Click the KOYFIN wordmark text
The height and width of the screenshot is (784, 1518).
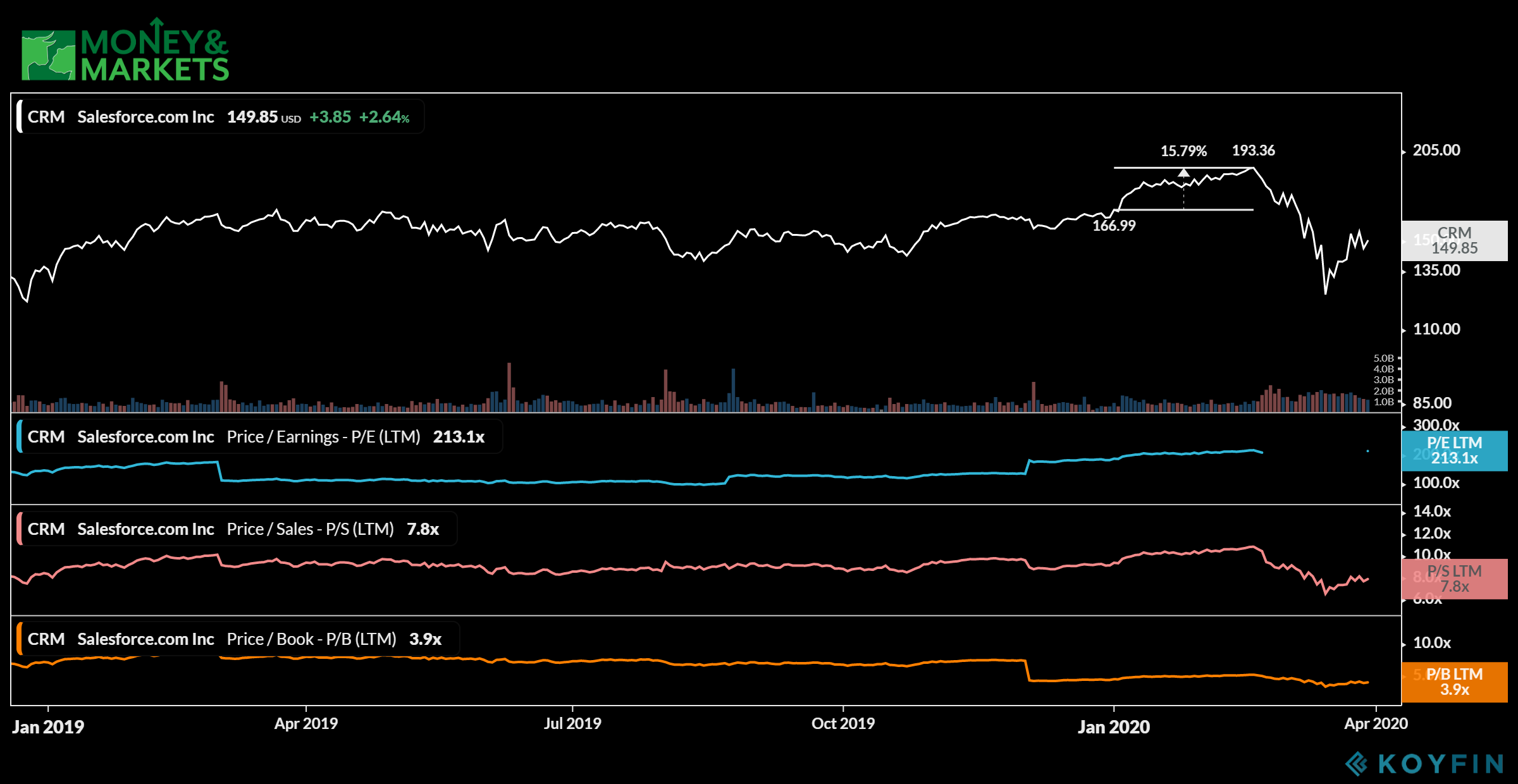point(1440,764)
